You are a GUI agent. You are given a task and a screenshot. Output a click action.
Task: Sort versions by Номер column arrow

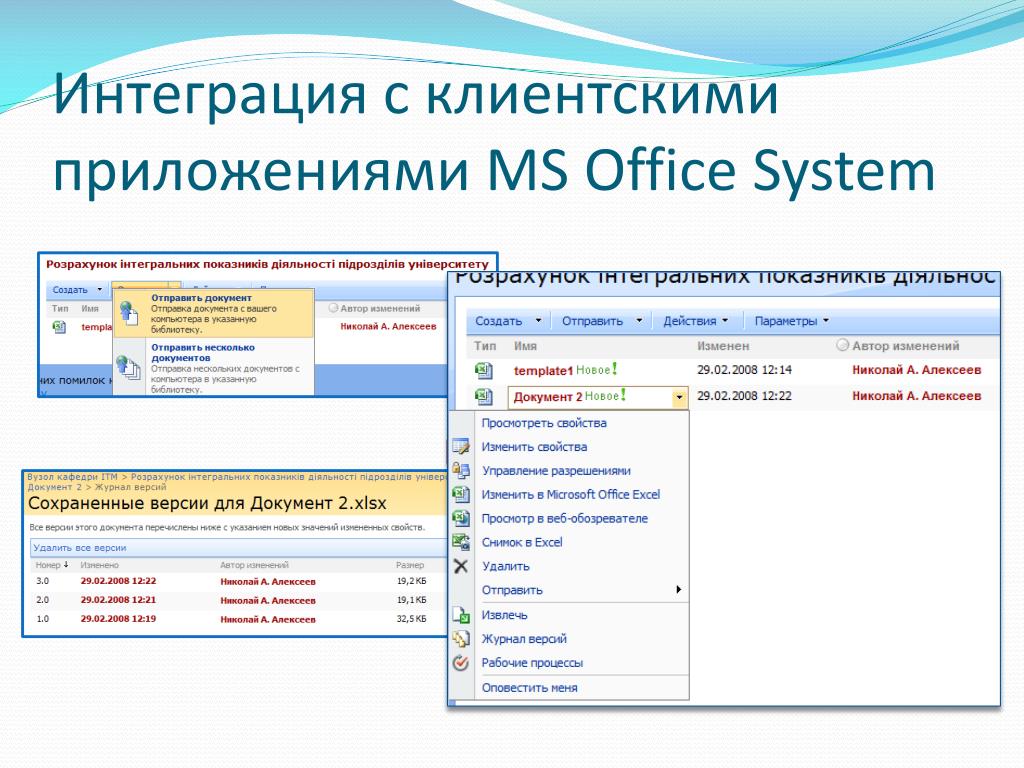click(x=66, y=565)
